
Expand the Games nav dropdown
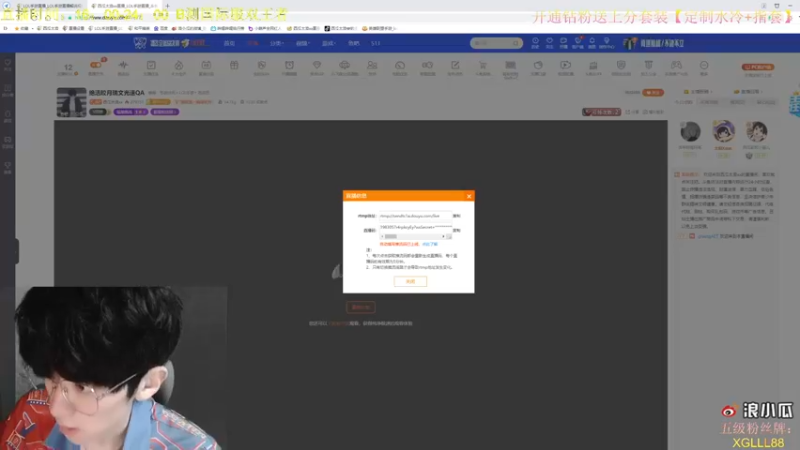(328, 43)
